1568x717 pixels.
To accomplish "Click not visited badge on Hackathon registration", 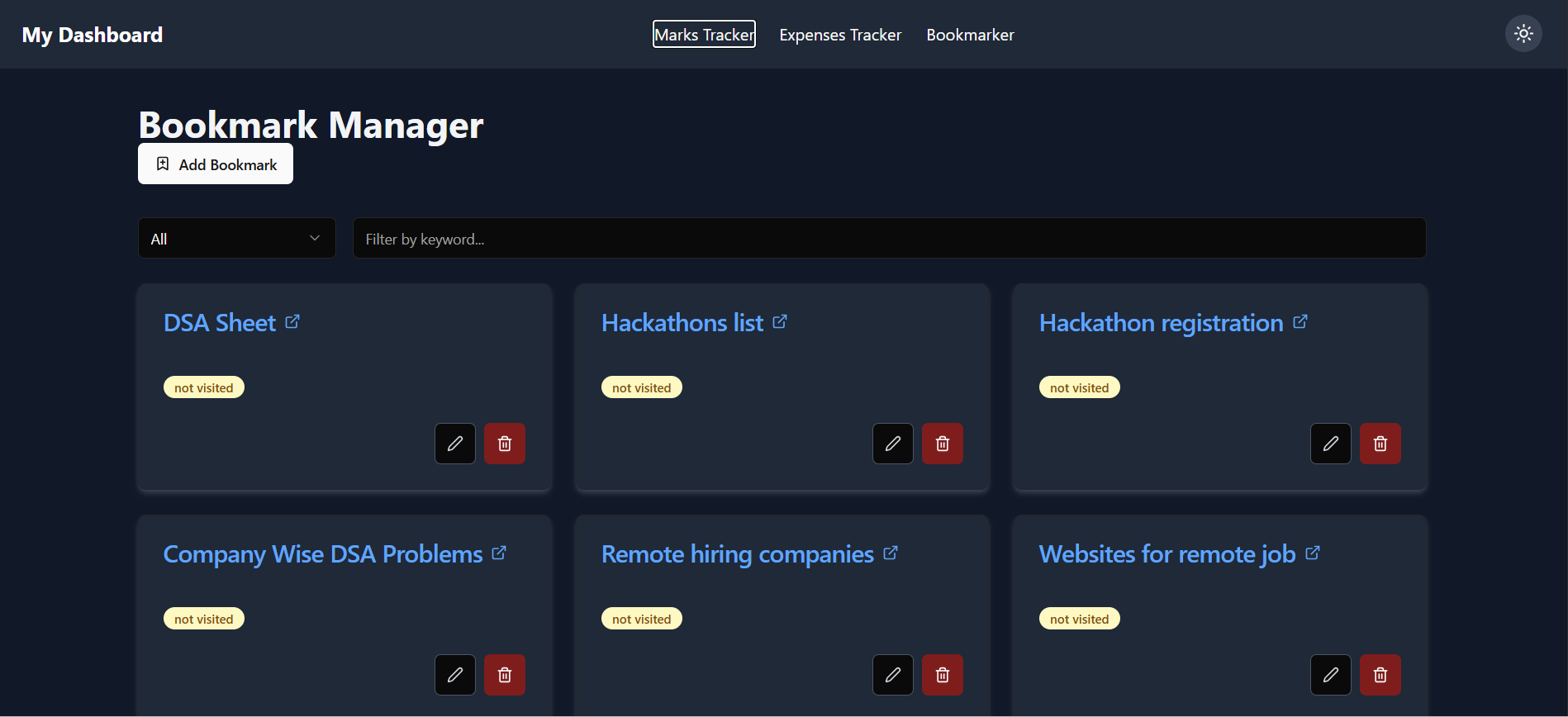I will [1080, 387].
